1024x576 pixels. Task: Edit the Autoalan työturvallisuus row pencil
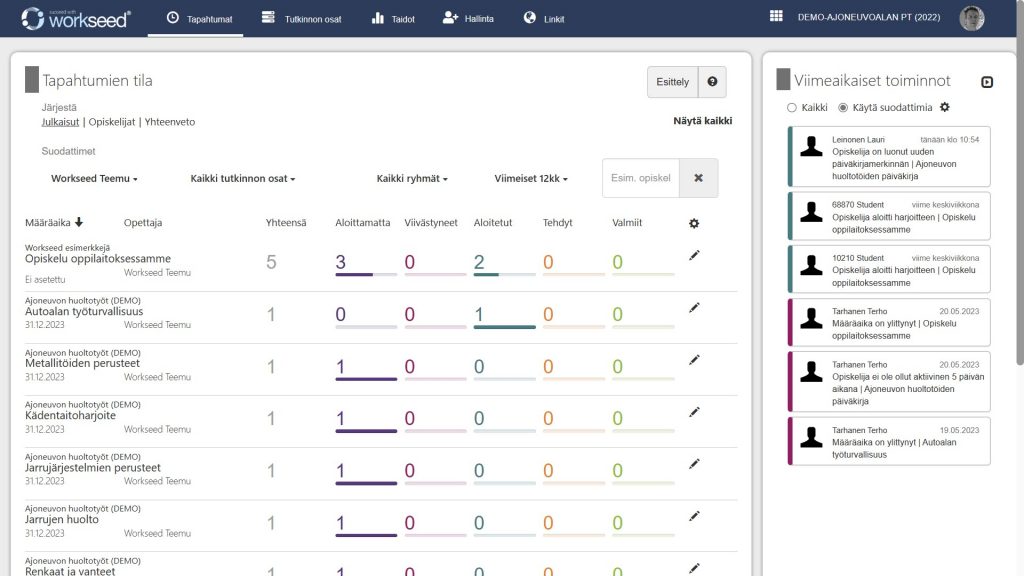694,308
